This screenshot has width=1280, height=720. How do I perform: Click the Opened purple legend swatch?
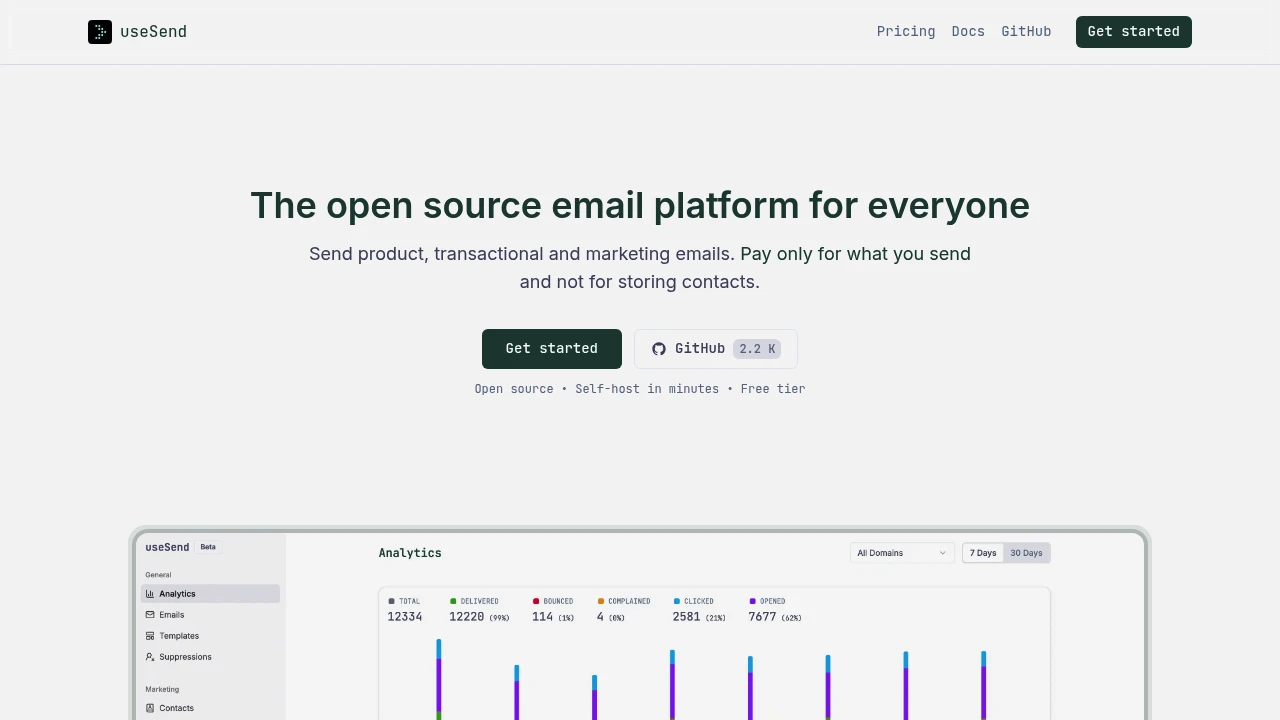pos(753,601)
